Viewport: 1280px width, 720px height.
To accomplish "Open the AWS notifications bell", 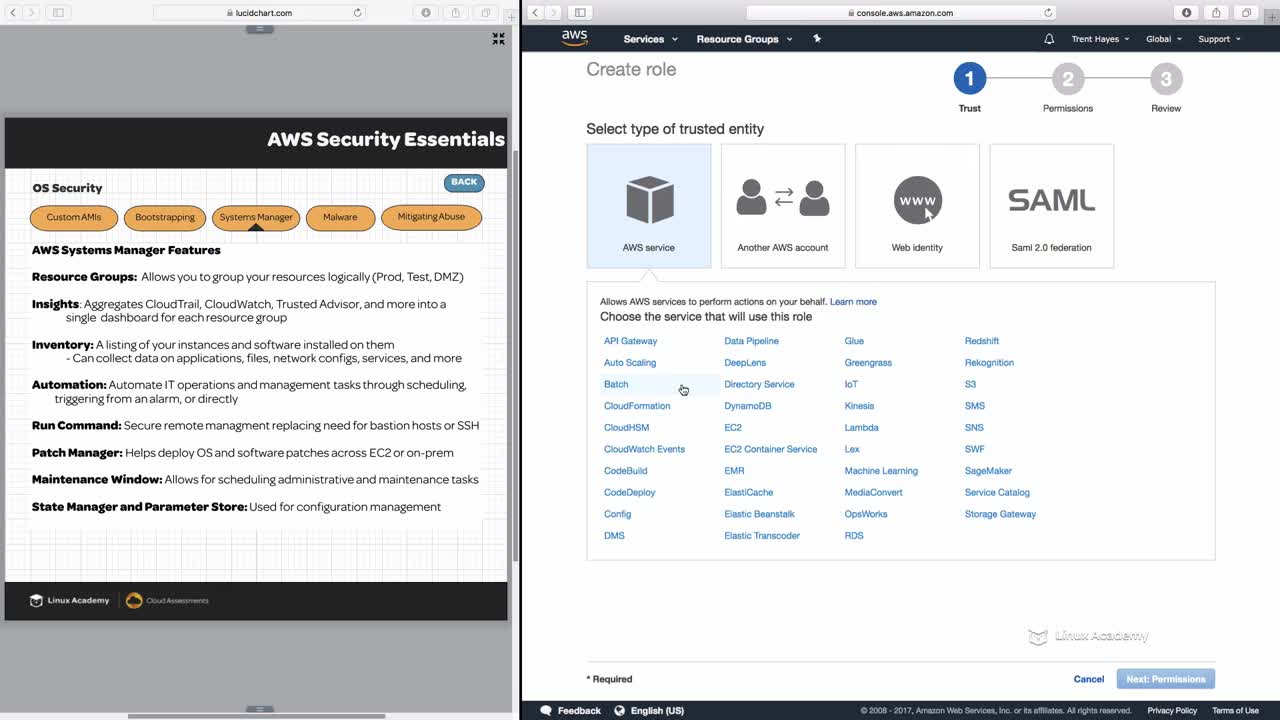I will 1049,39.
